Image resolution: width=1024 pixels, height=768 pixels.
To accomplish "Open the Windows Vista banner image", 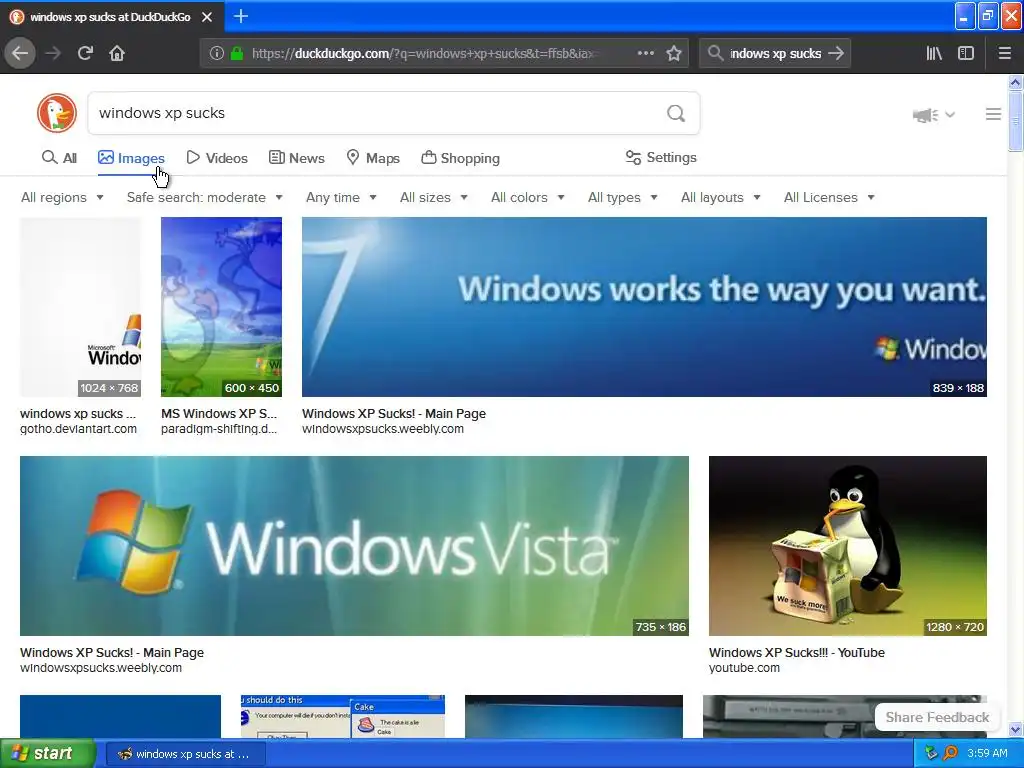I will click(354, 546).
